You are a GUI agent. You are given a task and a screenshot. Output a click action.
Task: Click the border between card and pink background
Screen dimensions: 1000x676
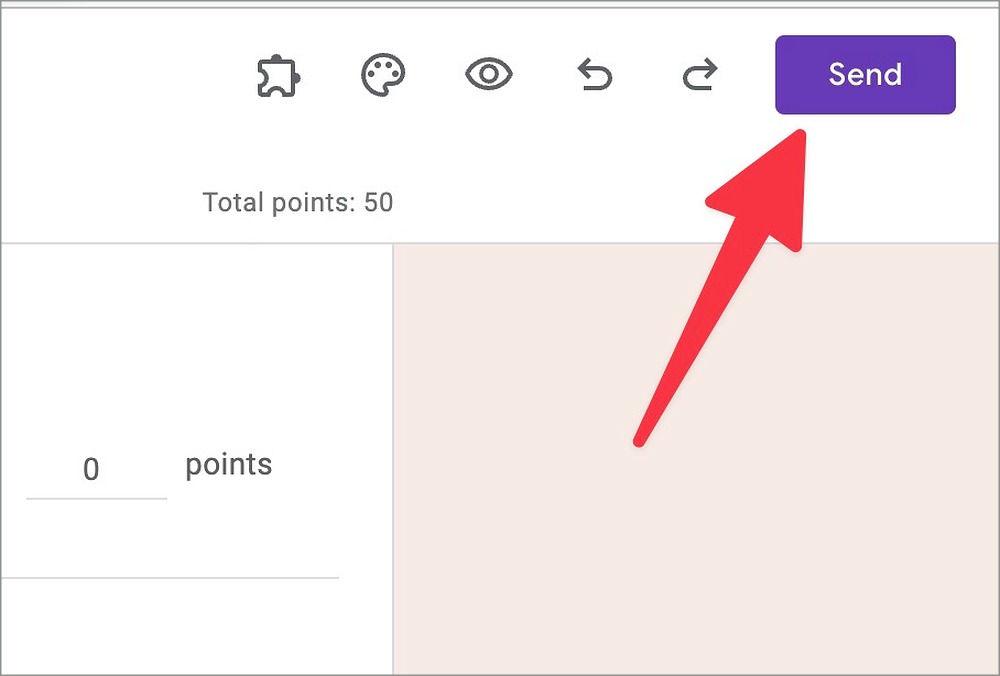click(x=393, y=450)
